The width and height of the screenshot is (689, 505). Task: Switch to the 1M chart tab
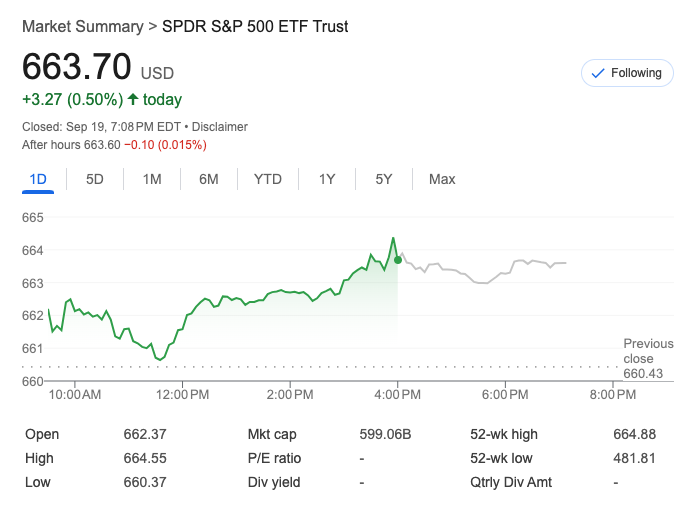[152, 180]
